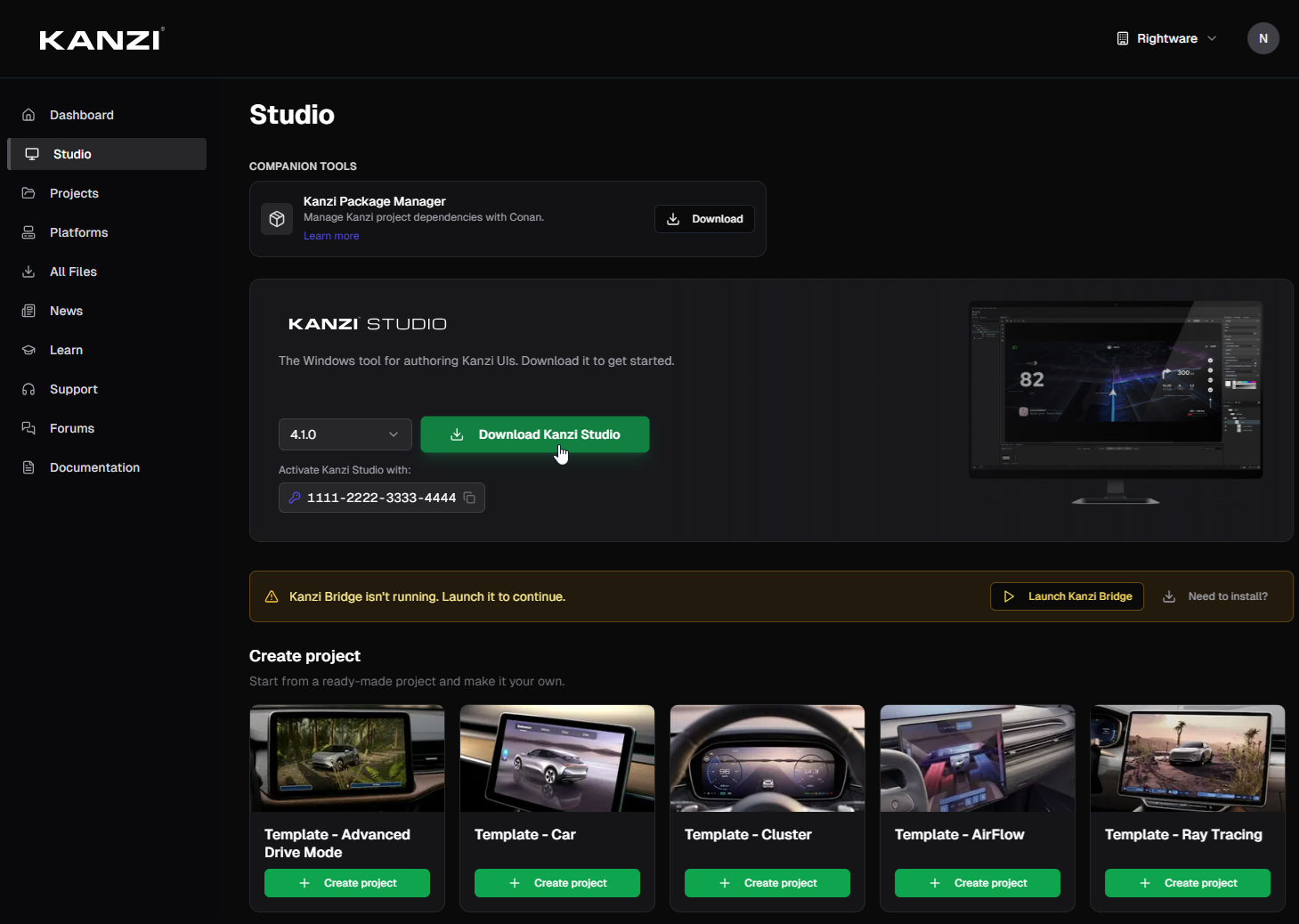Open Platforms in the sidebar
This screenshot has height=924, width=1299.
tap(107, 232)
